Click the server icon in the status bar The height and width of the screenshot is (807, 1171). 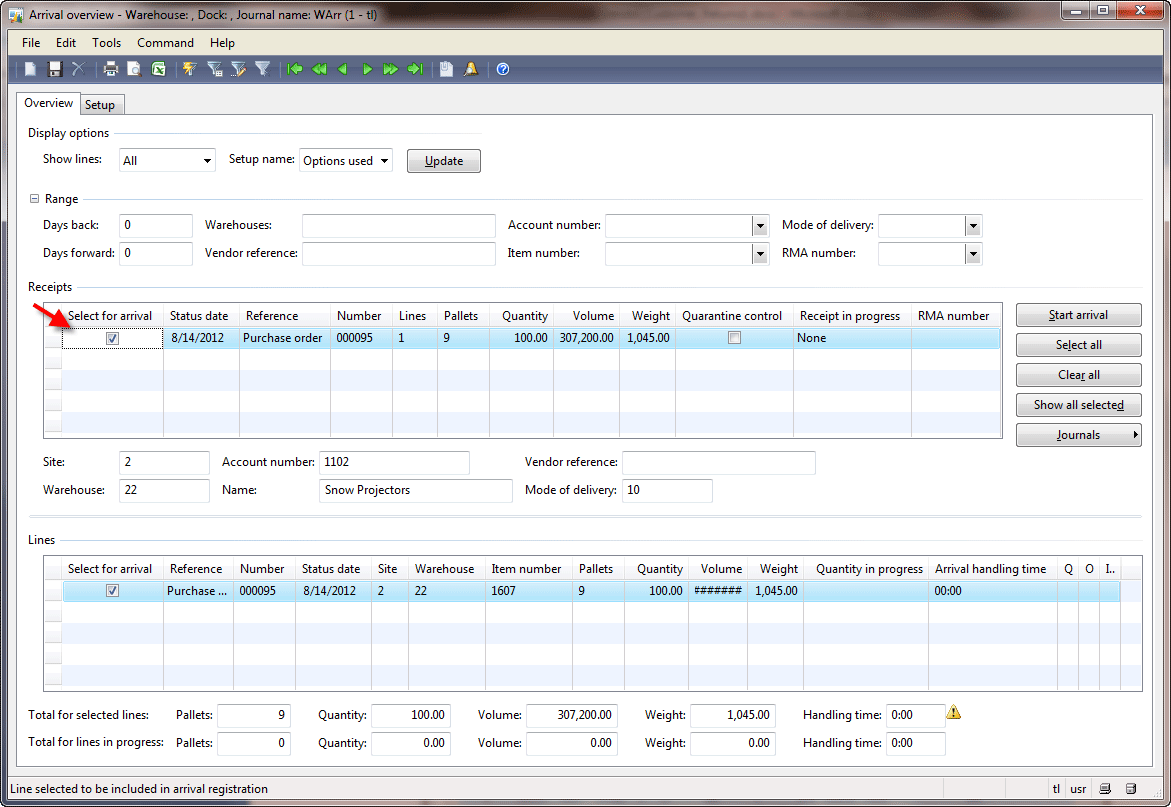click(x=1131, y=789)
